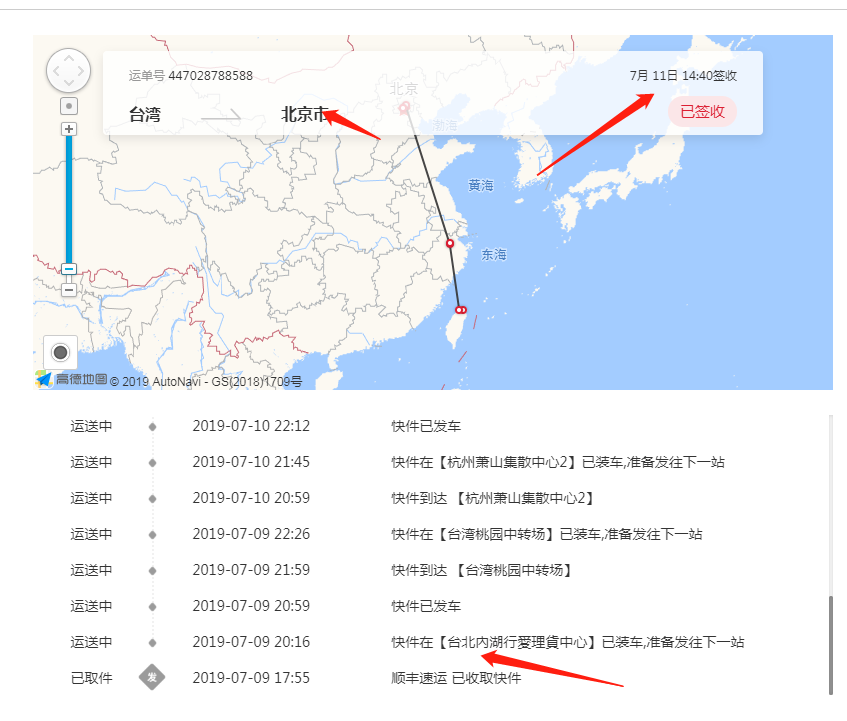Click destination label 北京市
847x721 pixels.
pos(305,114)
